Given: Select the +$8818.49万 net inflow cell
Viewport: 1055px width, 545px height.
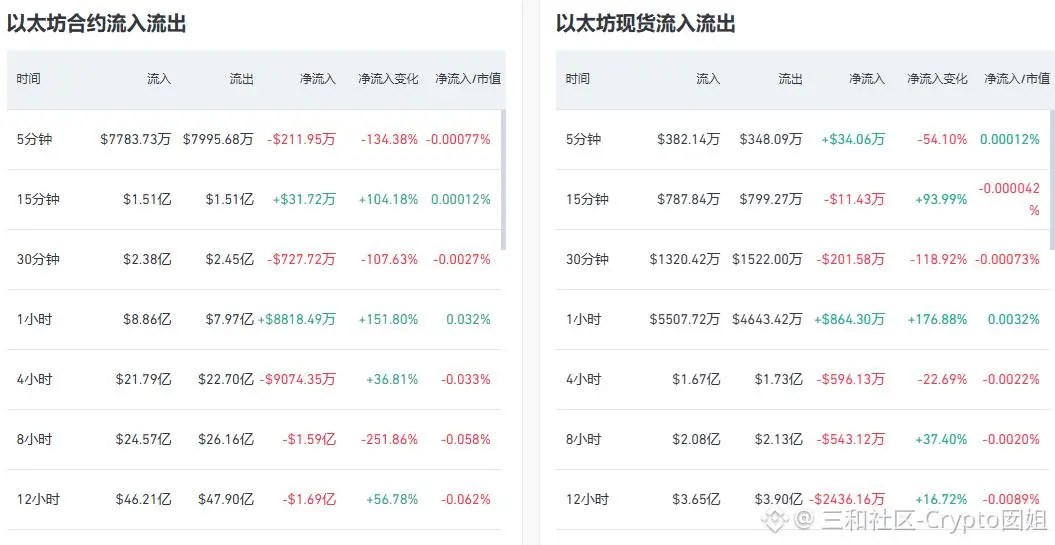Looking at the screenshot, I should [x=297, y=319].
